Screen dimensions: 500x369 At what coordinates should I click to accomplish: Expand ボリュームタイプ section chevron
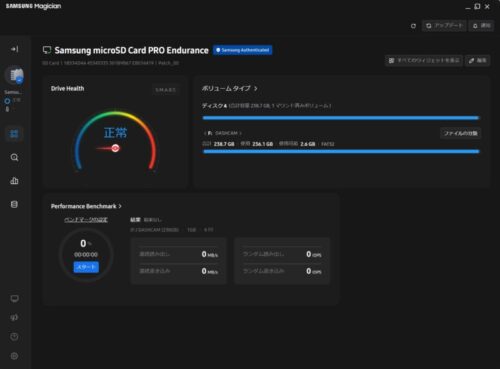[x=256, y=89]
